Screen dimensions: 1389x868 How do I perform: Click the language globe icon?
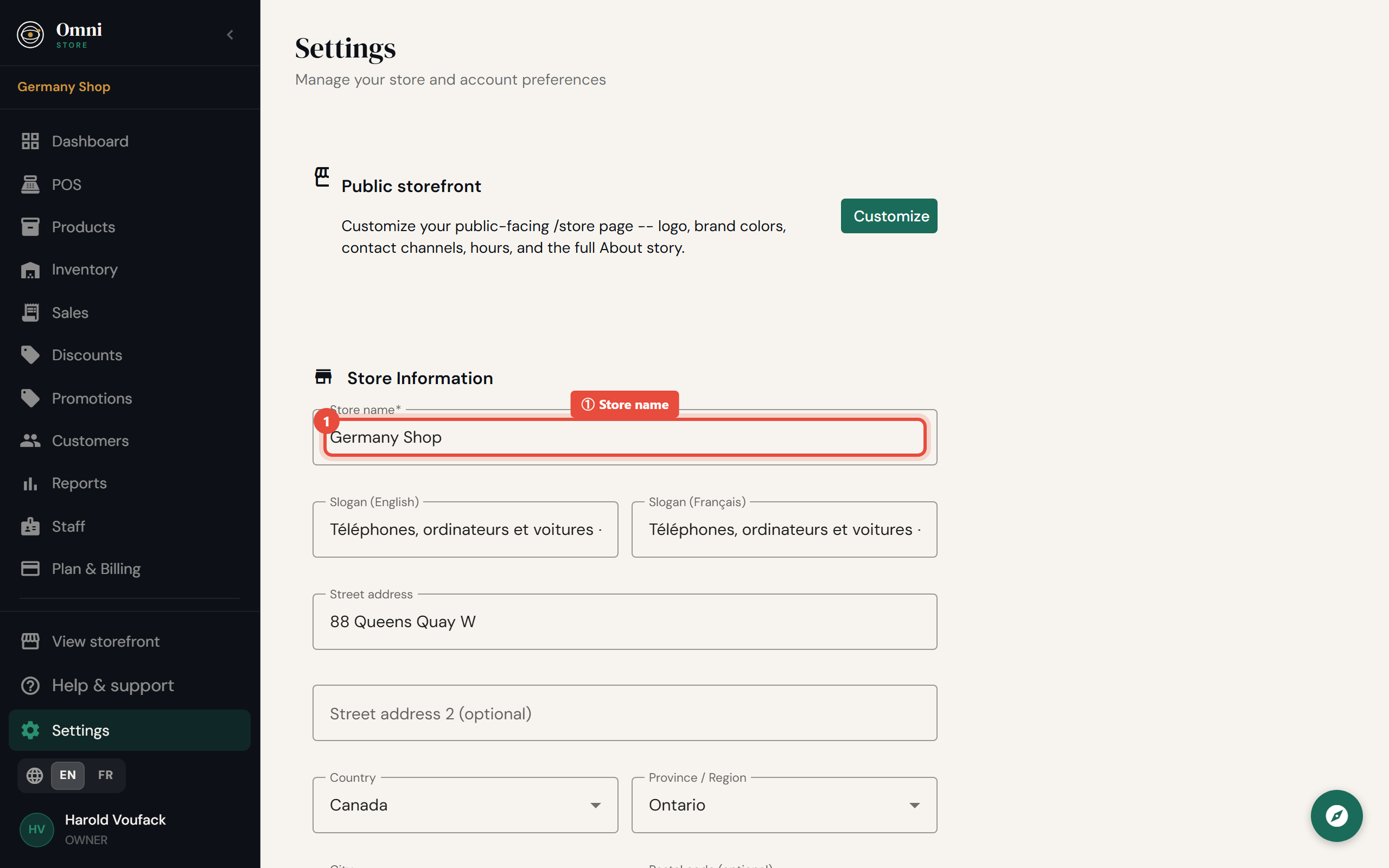35,776
